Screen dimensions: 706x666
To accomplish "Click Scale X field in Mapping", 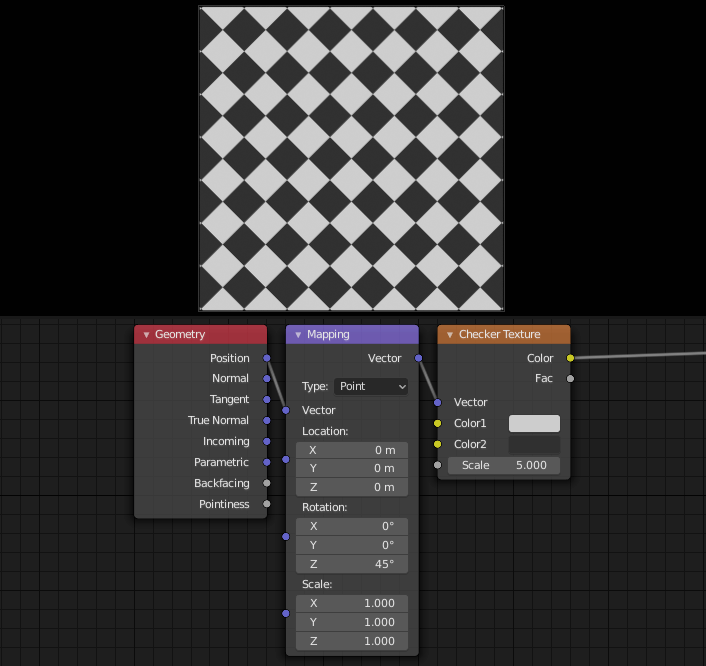I will pos(352,603).
